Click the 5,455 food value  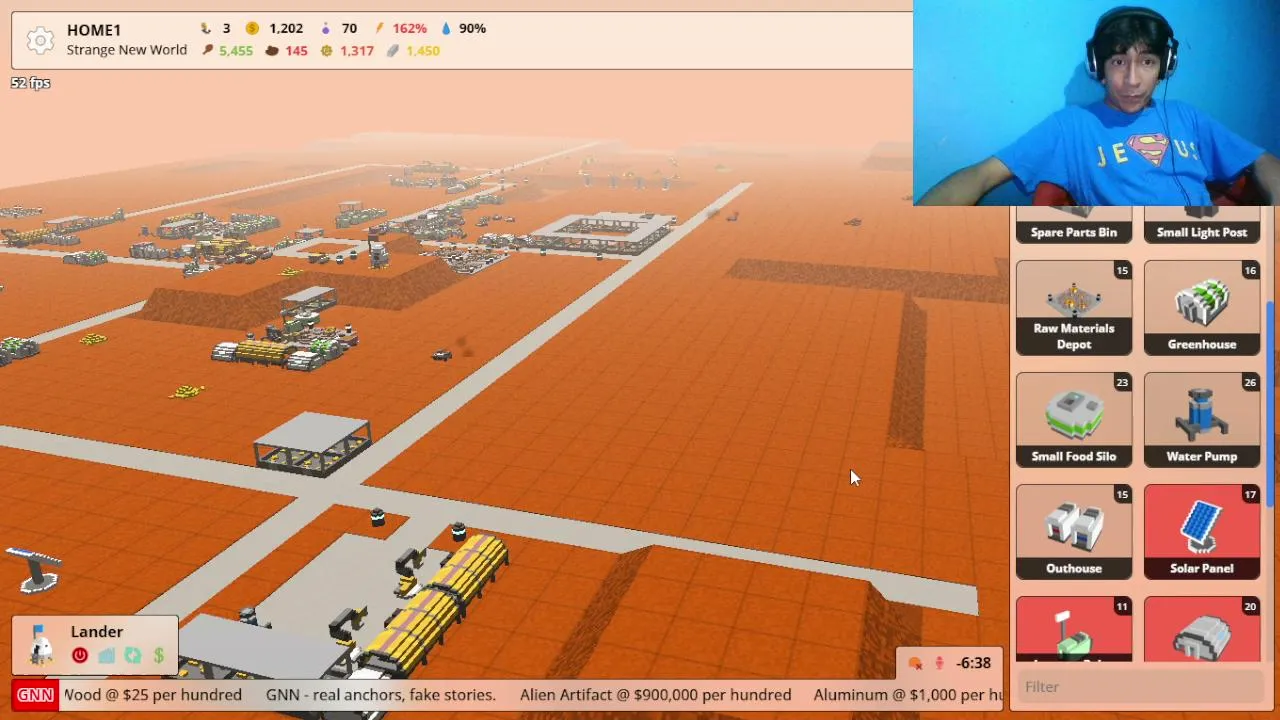pos(236,50)
